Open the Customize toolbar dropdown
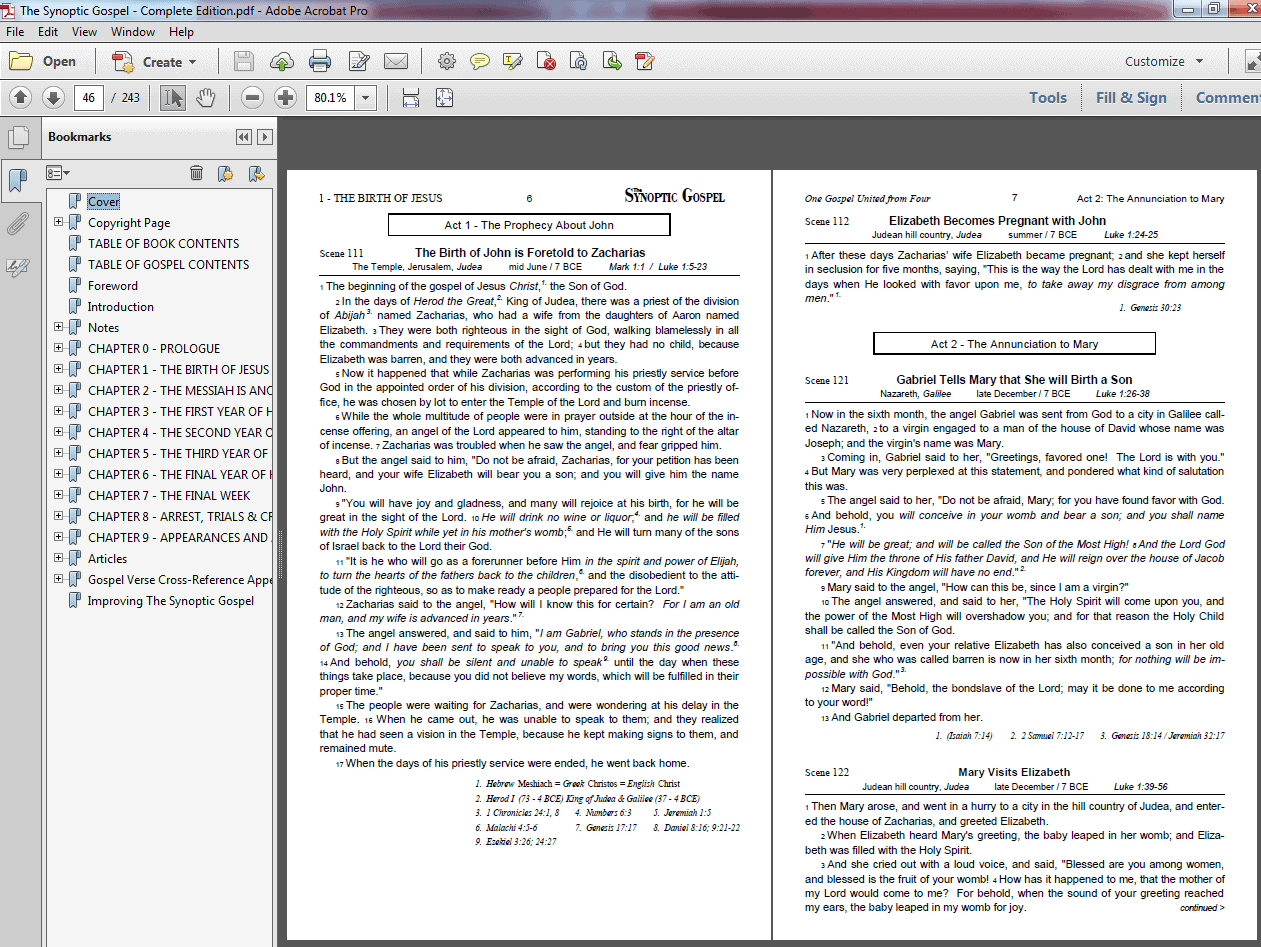This screenshot has height=947, width=1261. point(1164,61)
